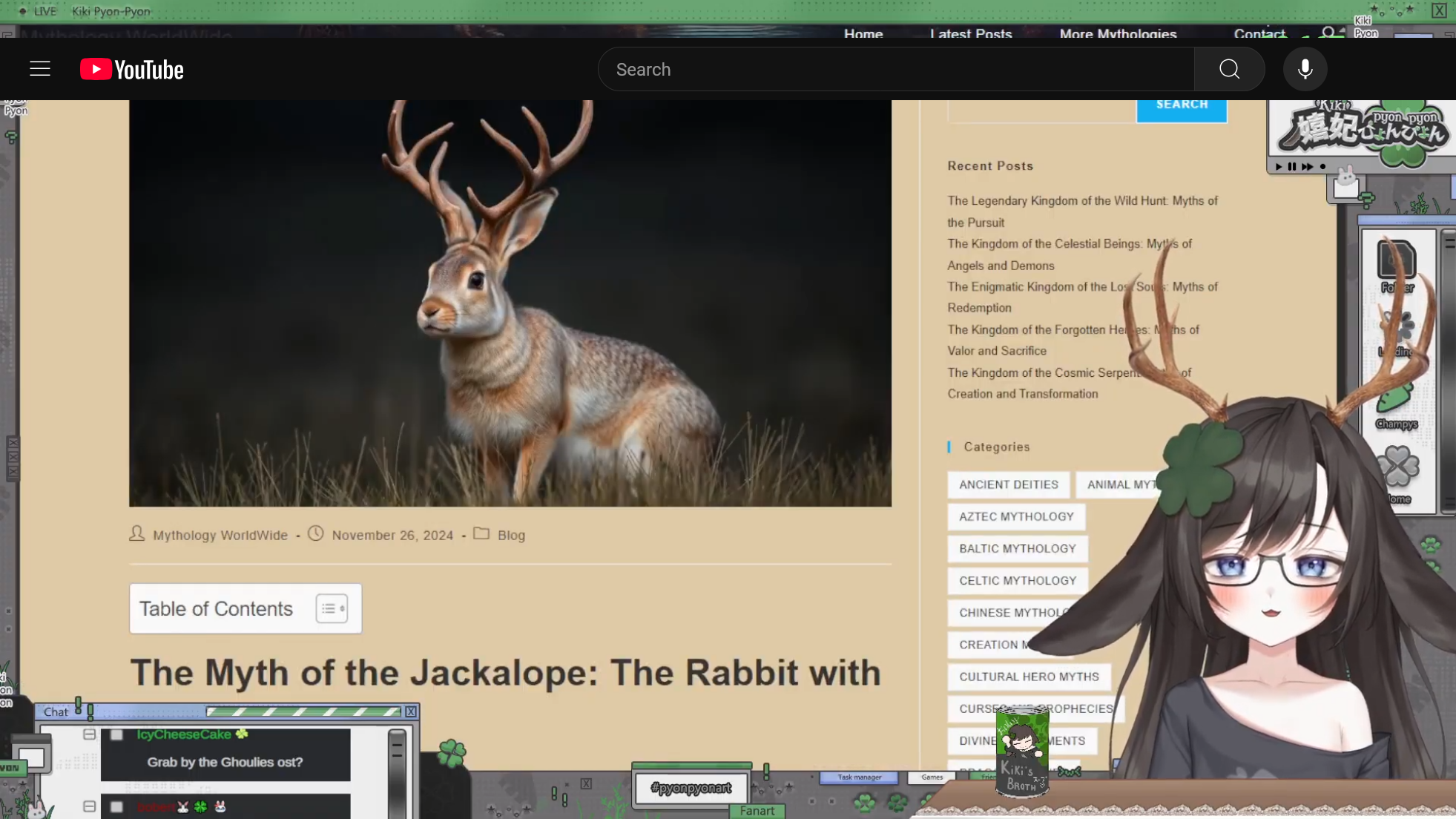Tick the checkbox beside bobert's message
This screenshot has width=1456, height=819.
(x=116, y=806)
